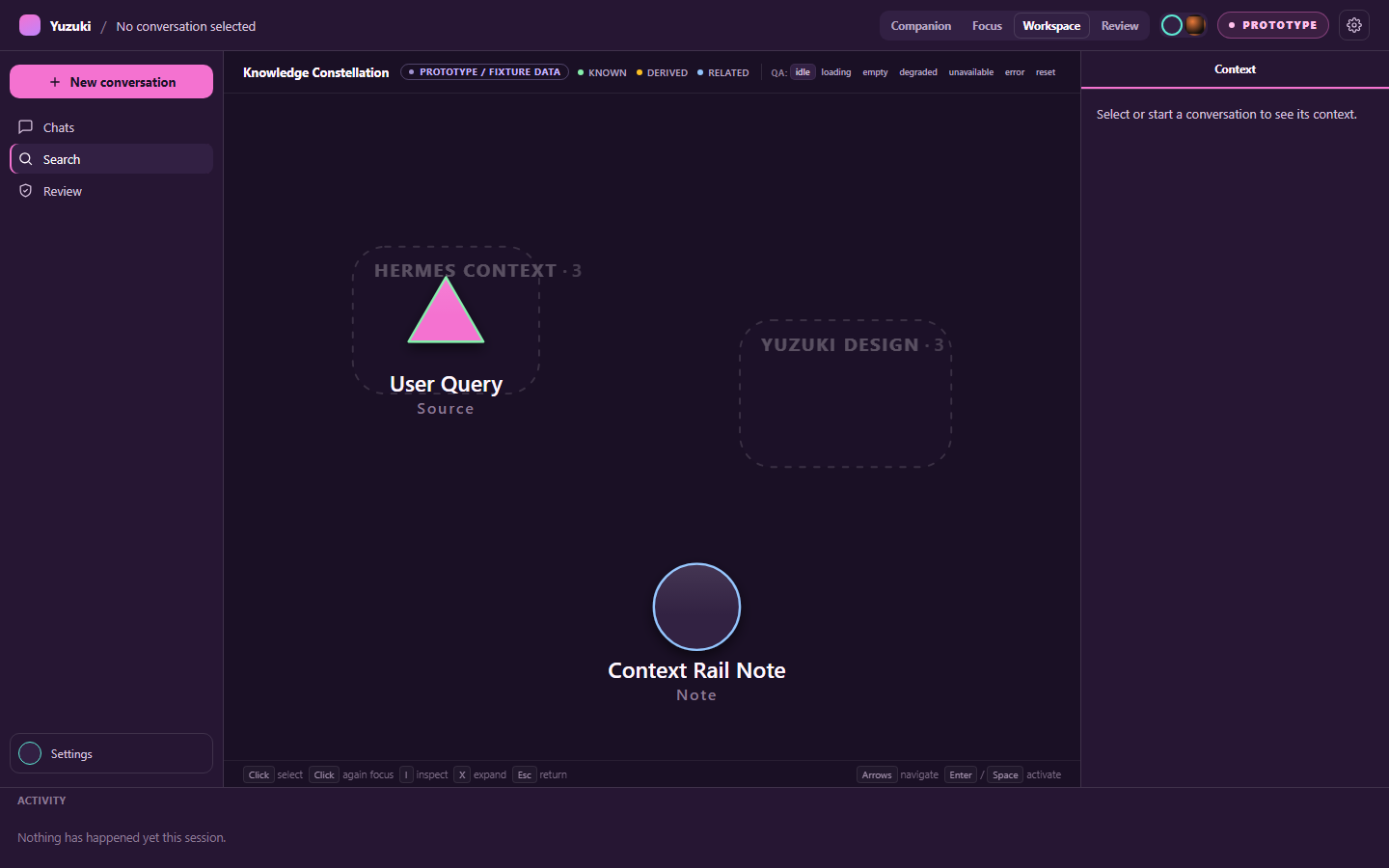Select the Workspace mode tab

click(1051, 26)
